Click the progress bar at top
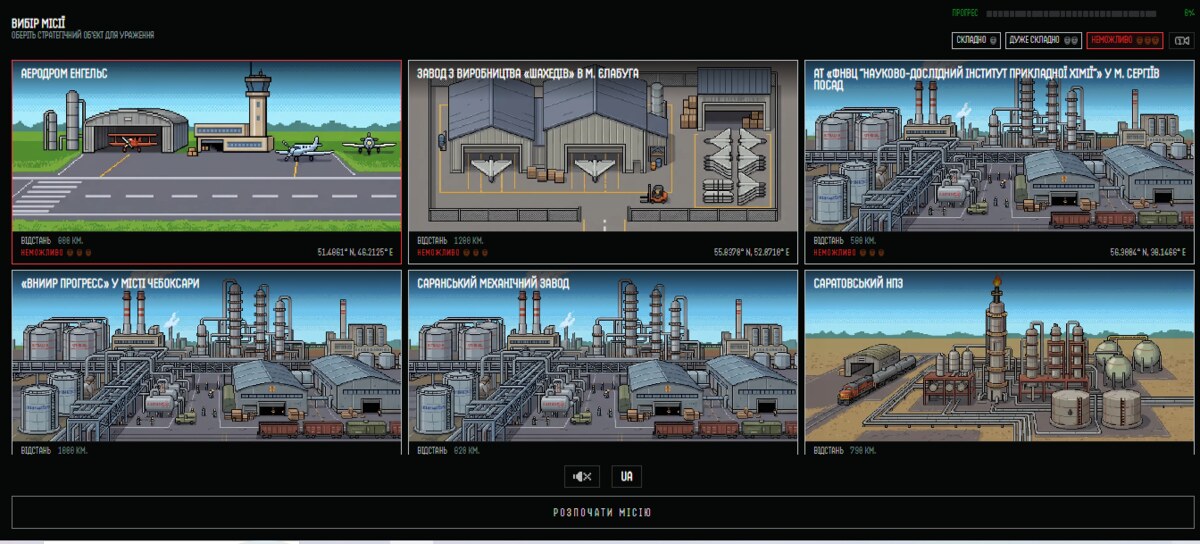Viewport: 1200px width, 544px height. (x=1072, y=13)
